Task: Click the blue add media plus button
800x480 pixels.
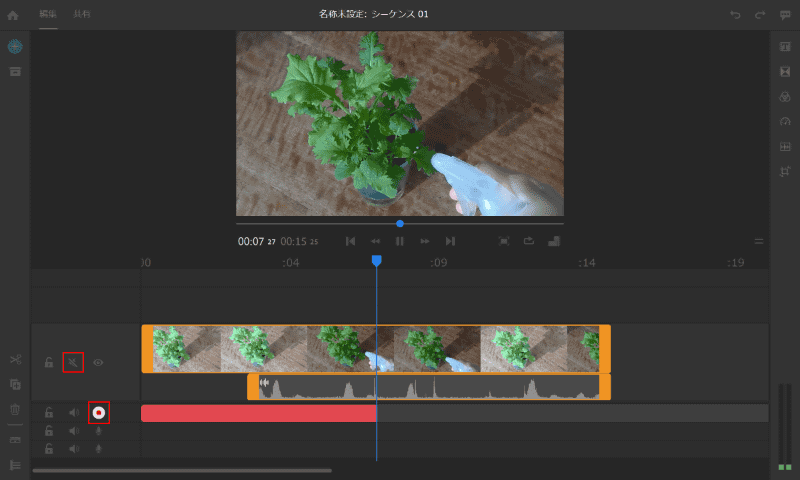Action: [x=15, y=47]
